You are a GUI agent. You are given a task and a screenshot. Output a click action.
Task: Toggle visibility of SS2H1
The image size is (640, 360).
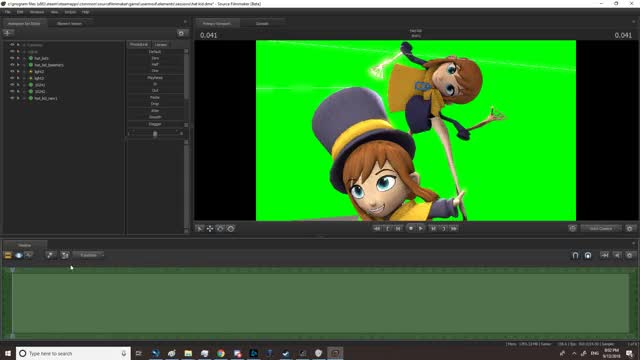point(12,84)
